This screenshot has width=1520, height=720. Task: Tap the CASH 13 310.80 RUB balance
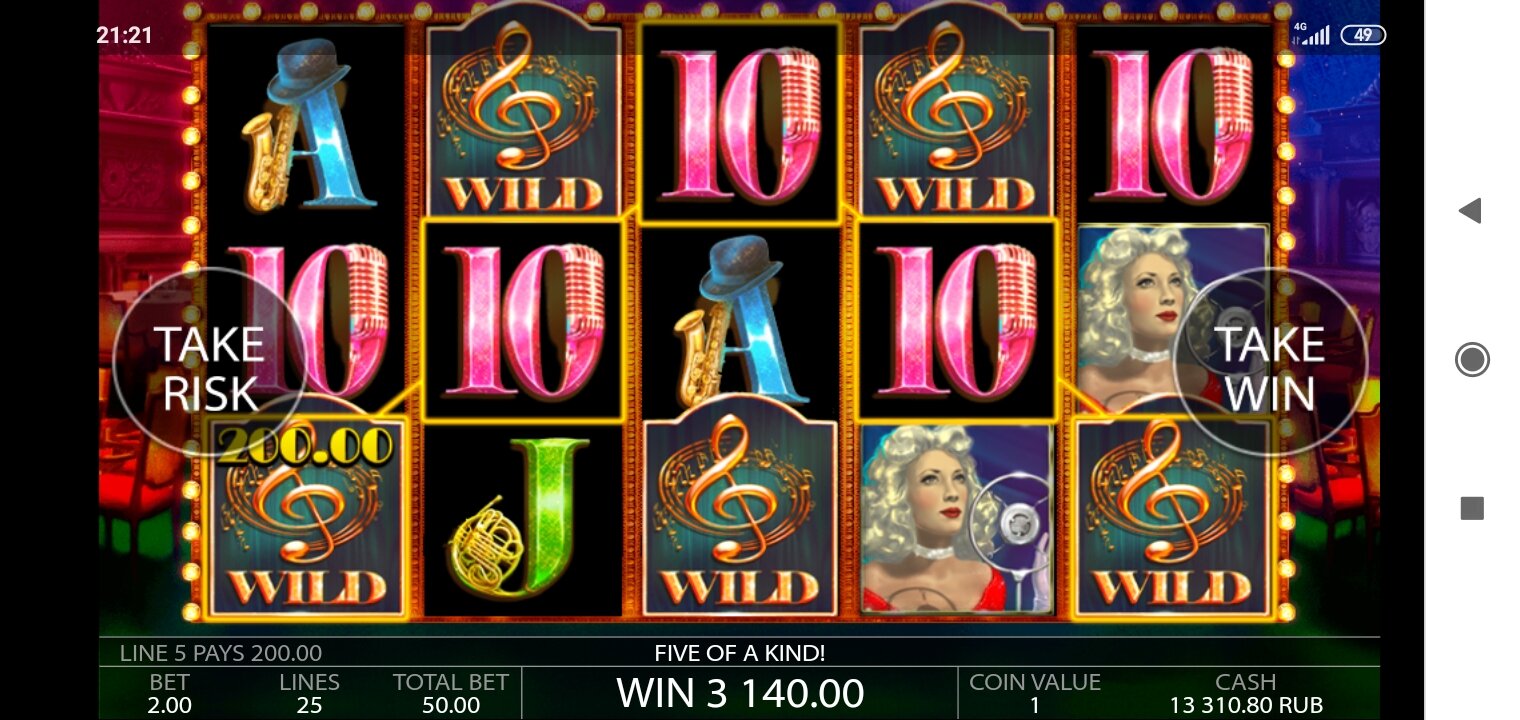(x=1246, y=693)
